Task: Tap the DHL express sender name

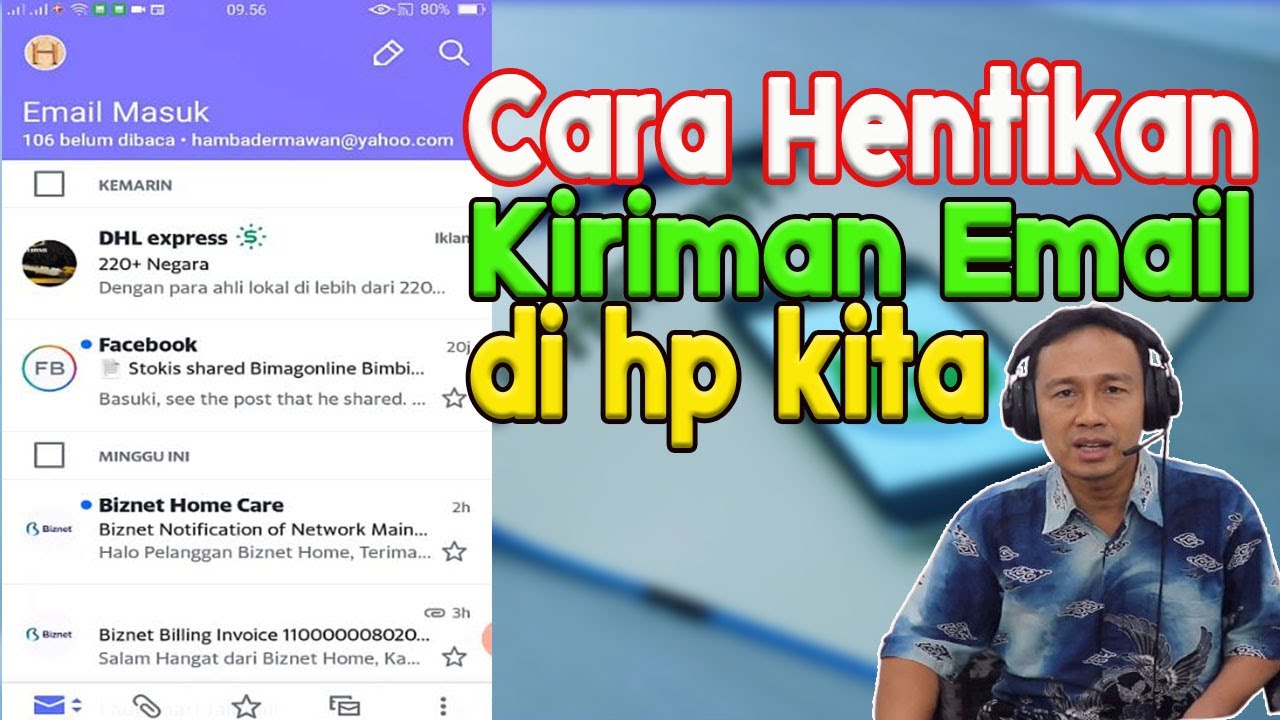Action: 163,238
